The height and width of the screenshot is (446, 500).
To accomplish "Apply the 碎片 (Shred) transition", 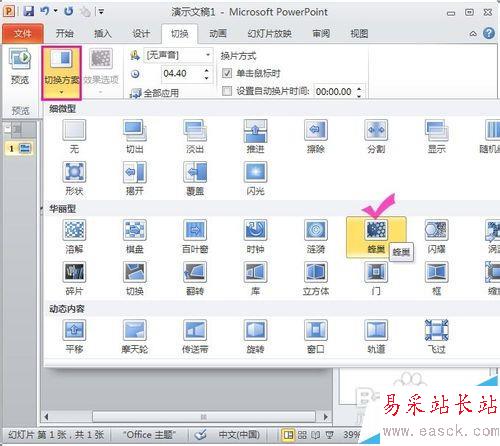I will [74, 279].
